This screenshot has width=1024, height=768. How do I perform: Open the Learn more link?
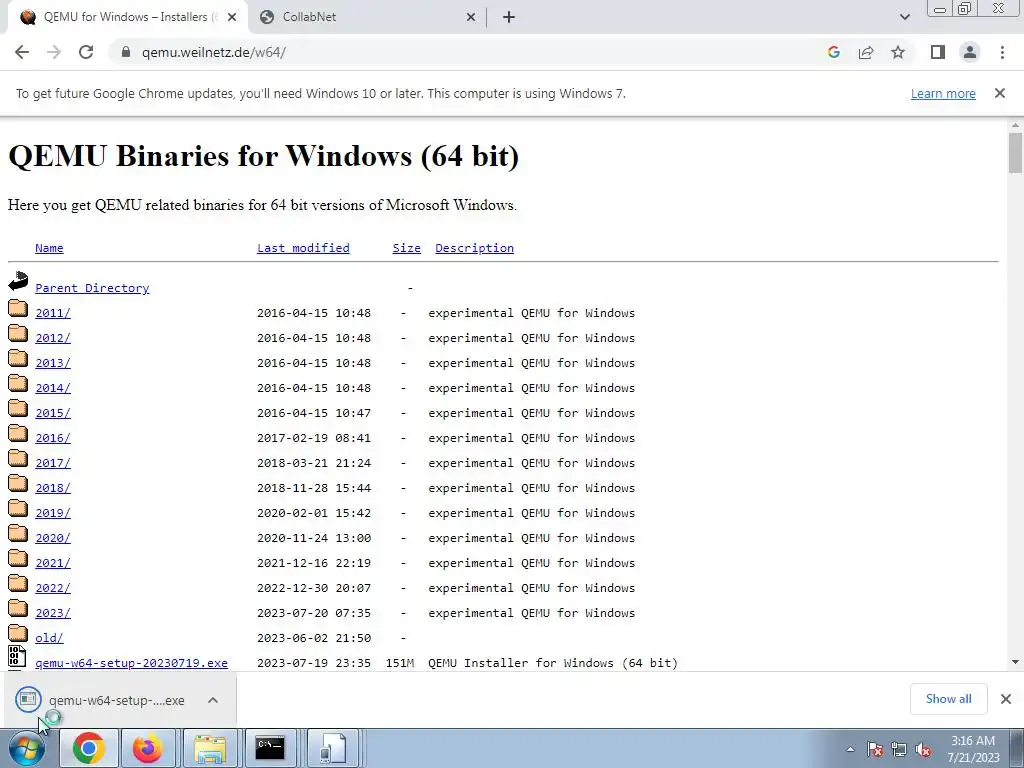(943, 93)
